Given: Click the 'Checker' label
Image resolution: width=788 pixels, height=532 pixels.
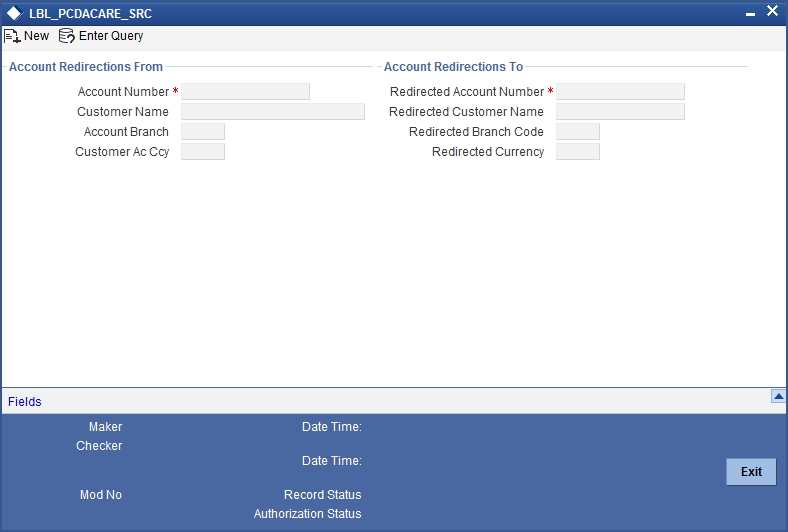Looking at the screenshot, I should point(99,446).
